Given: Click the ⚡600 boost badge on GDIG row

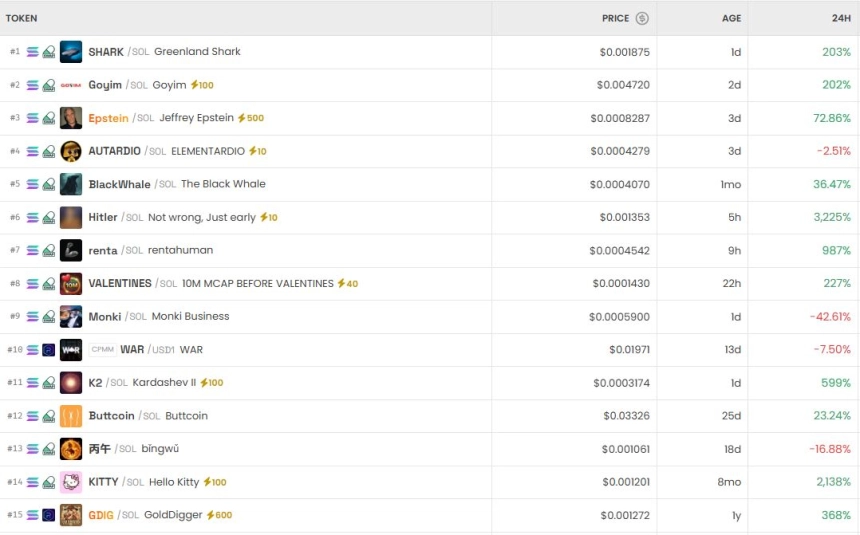Looking at the screenshot, I should coord(219,515).
